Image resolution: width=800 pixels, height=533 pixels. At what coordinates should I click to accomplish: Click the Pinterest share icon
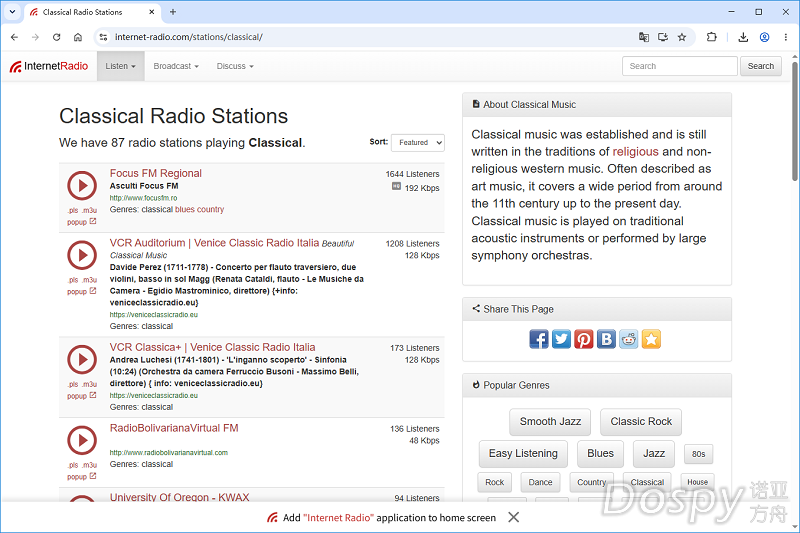tap(584, 339)
